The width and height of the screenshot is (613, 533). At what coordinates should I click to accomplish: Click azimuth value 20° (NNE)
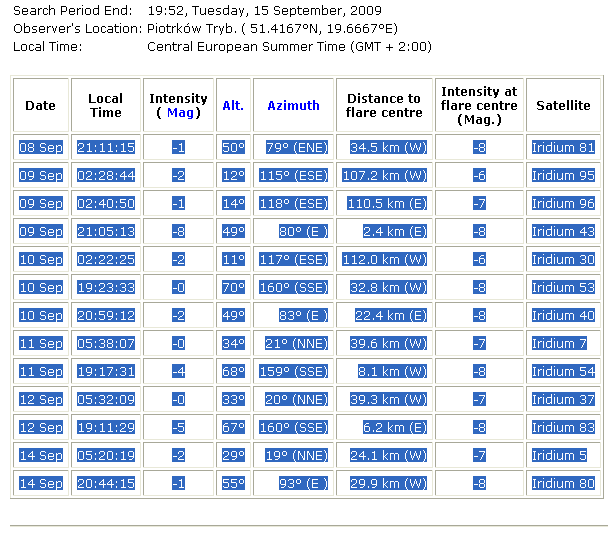coord(296,399)
